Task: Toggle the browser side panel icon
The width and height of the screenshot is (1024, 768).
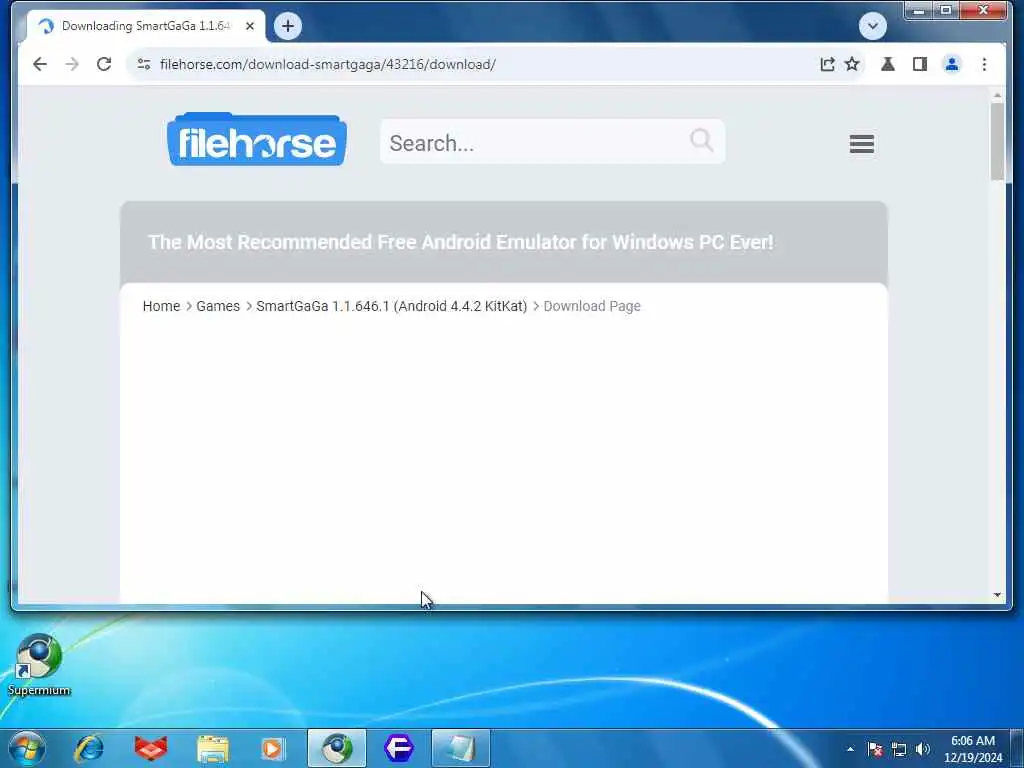Action: (x=920, y=64)
